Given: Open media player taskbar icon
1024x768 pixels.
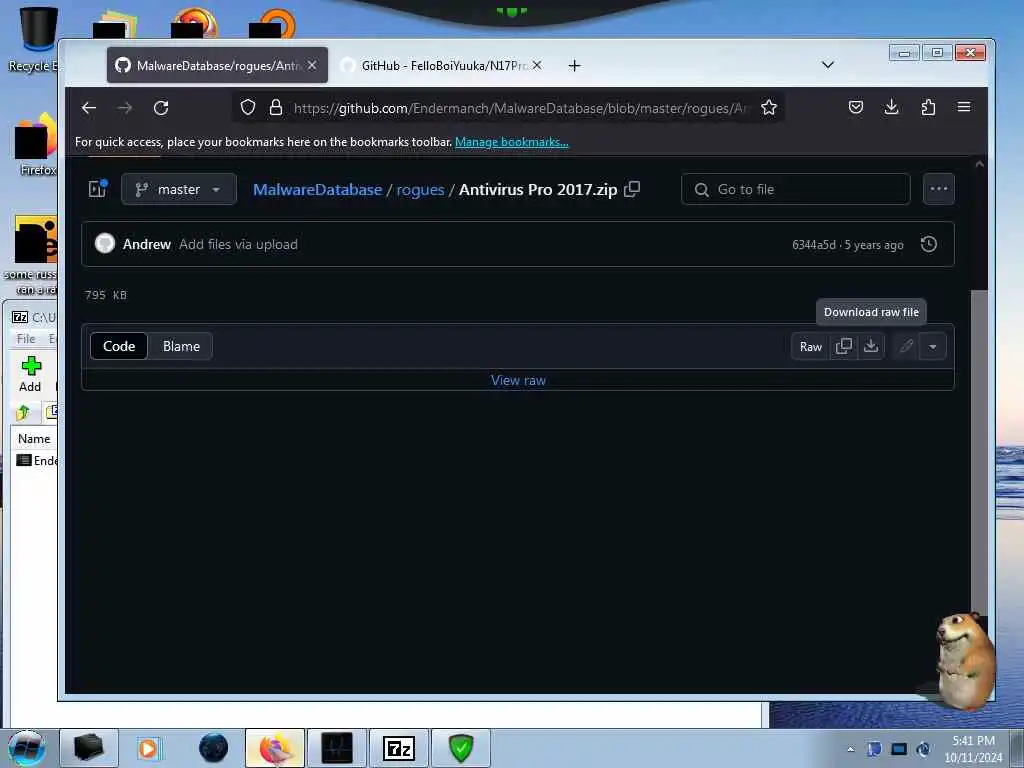Looking at the screenshot, I should click(148, 748).
